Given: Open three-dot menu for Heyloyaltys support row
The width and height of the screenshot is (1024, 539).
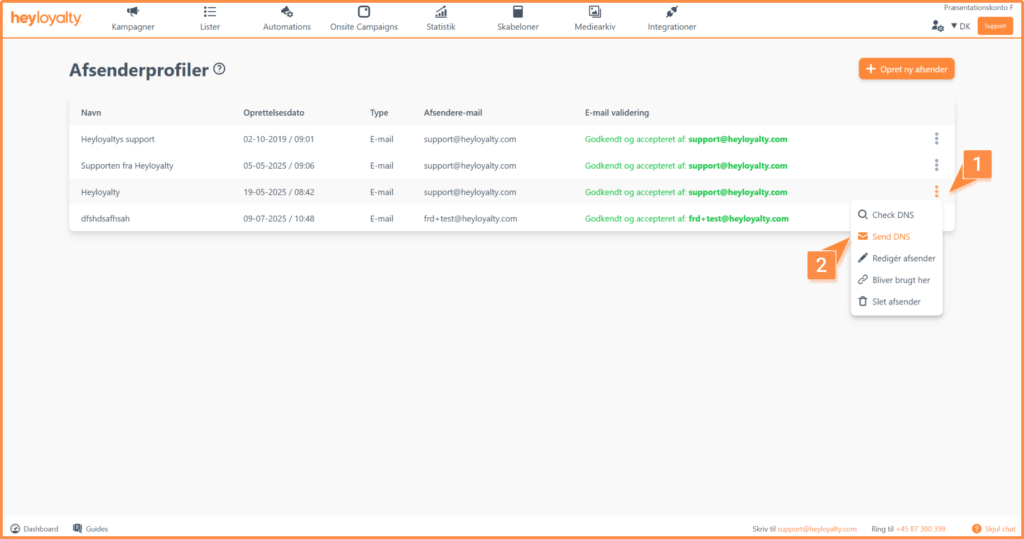Looking at the screenshot, I should 936,138.
